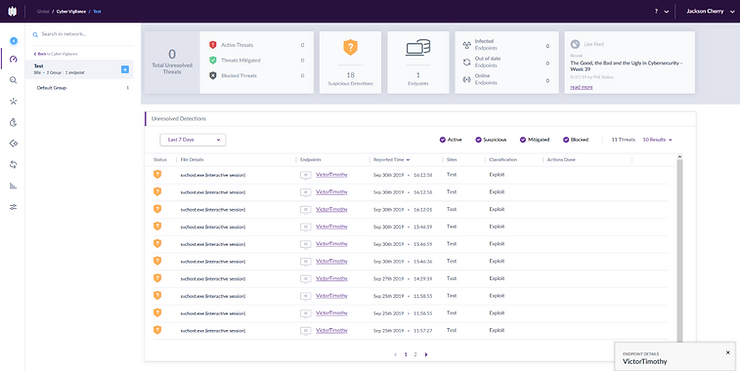Click the Online Endpoints signal icon
The image size is (740, 371).
point(467,79)
